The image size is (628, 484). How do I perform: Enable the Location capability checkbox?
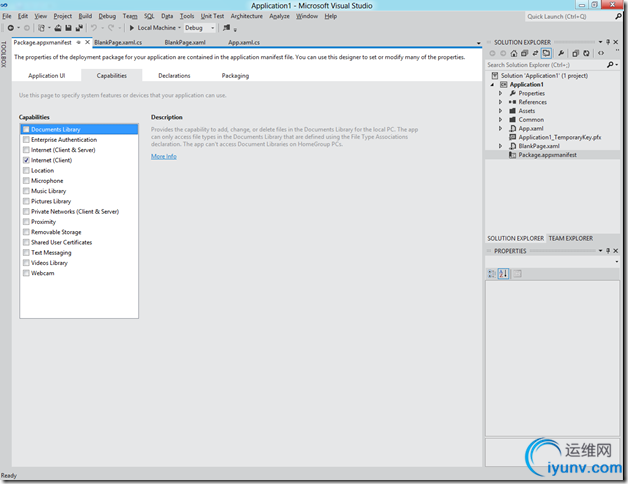point(26,170)
